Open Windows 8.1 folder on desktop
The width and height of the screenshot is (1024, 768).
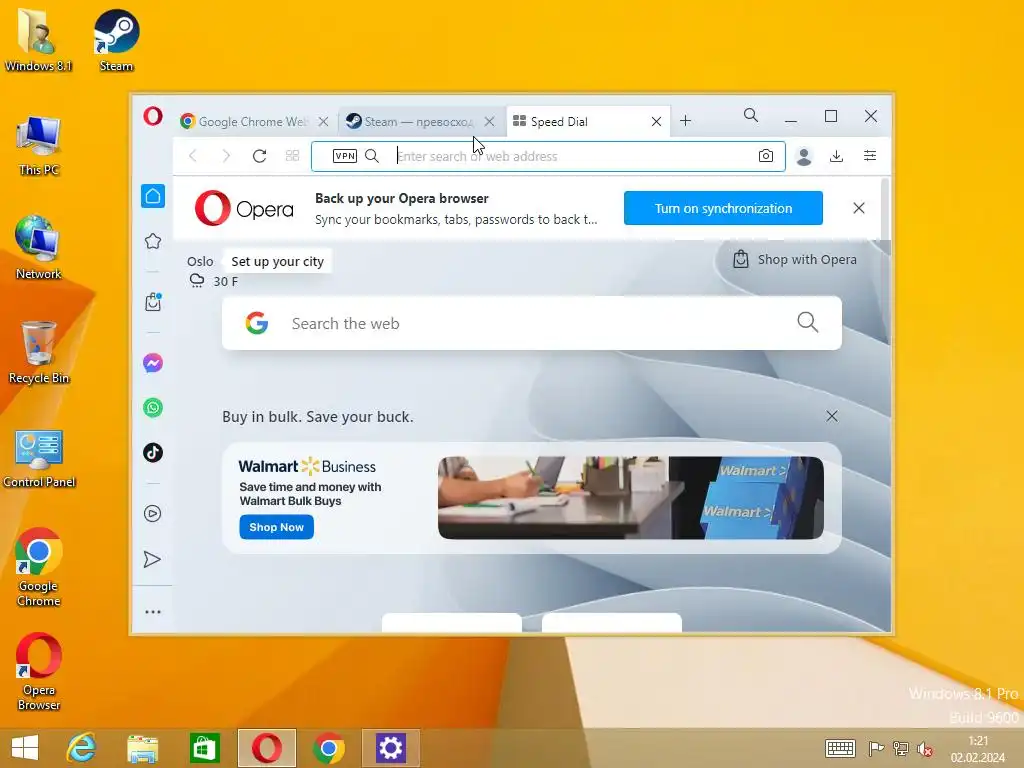(38, 40)
